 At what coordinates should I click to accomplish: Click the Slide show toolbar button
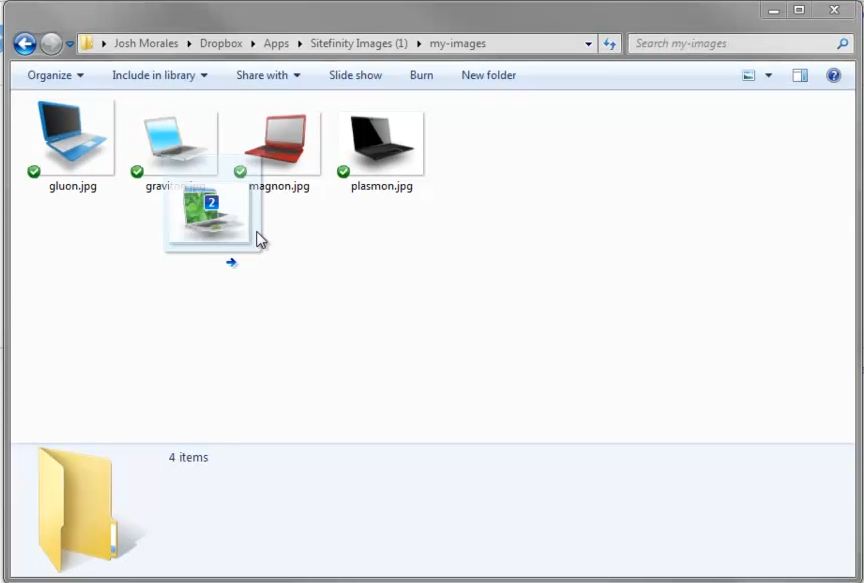pos(355,76)
